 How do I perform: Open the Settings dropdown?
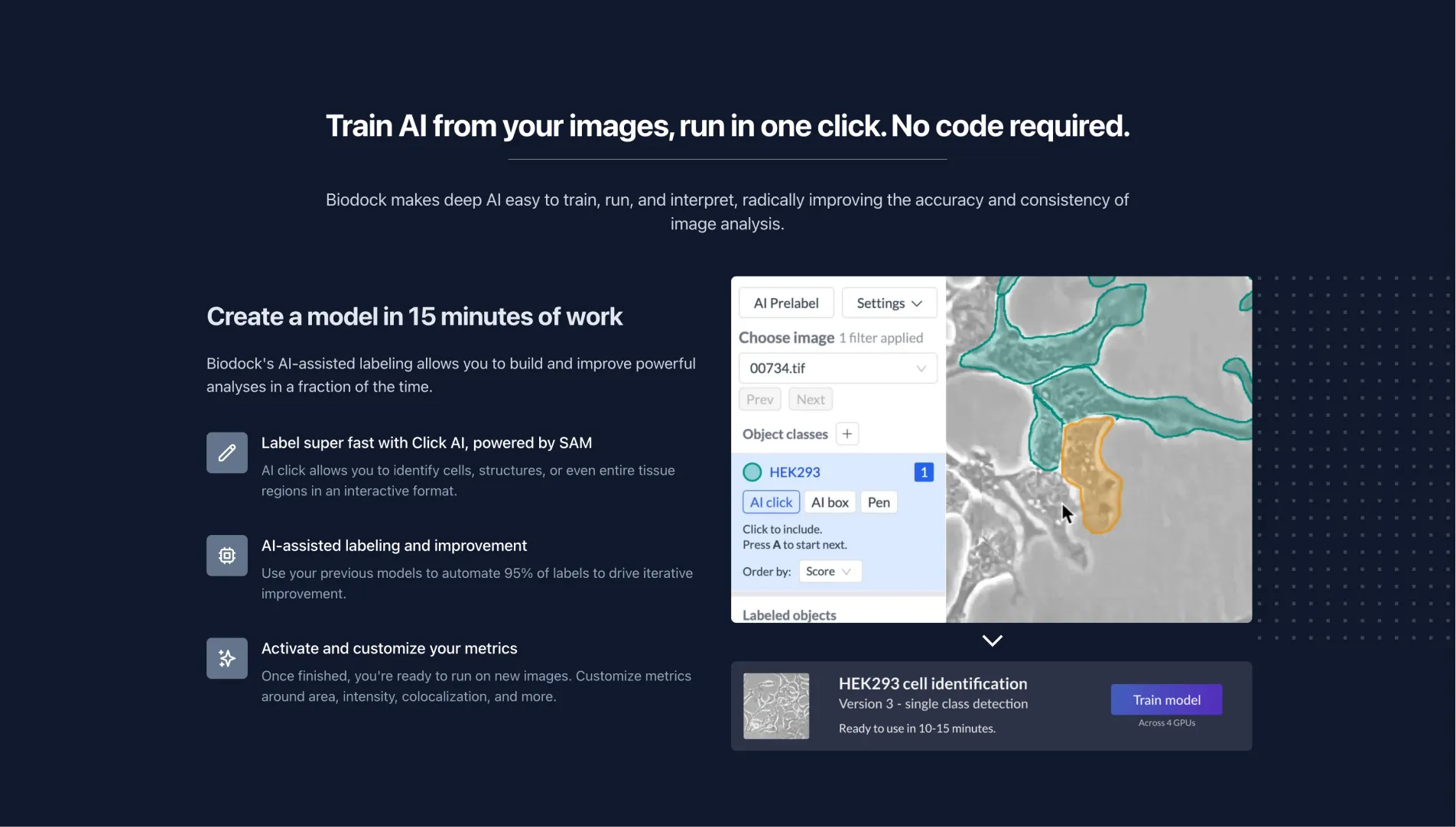tap(889, 303)
